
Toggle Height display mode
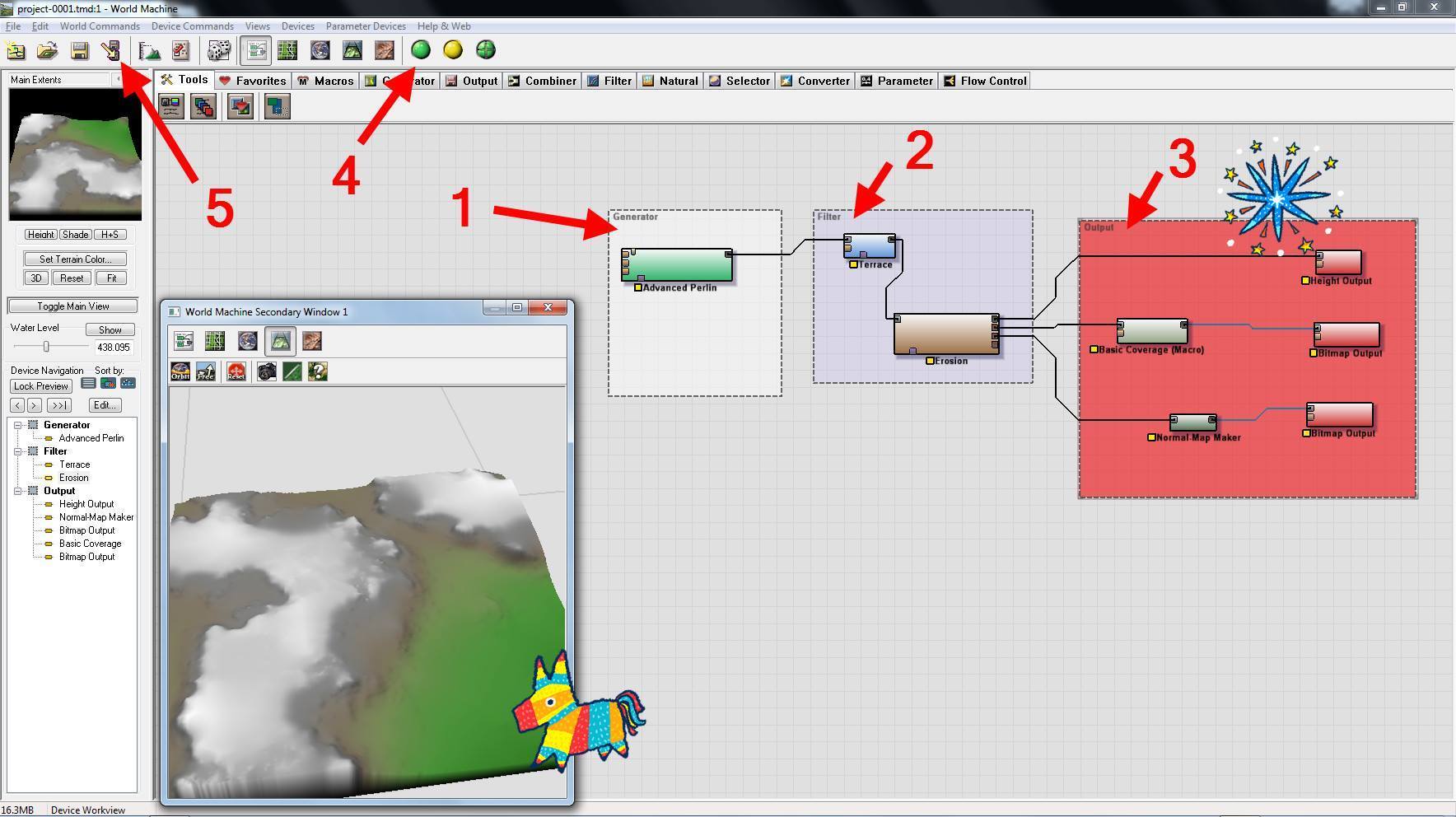(x=40, y=235)
